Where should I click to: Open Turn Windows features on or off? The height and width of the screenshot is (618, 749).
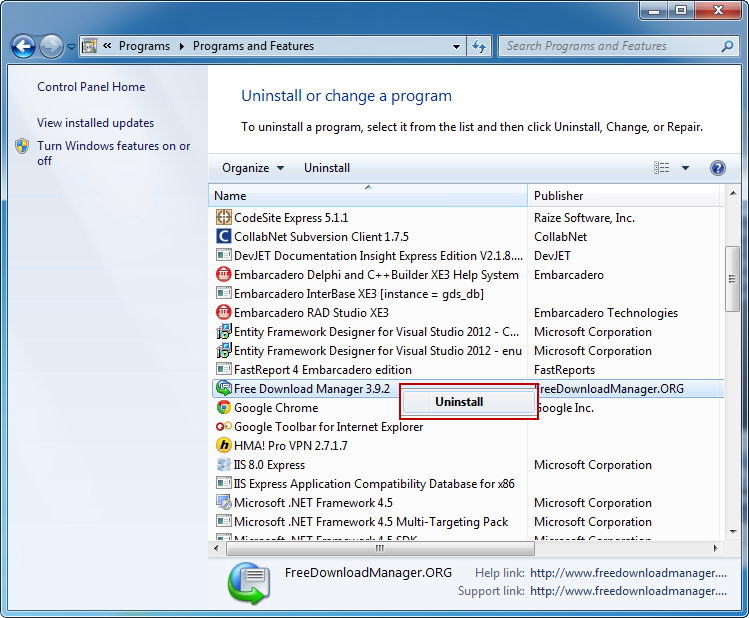[114, 153]
